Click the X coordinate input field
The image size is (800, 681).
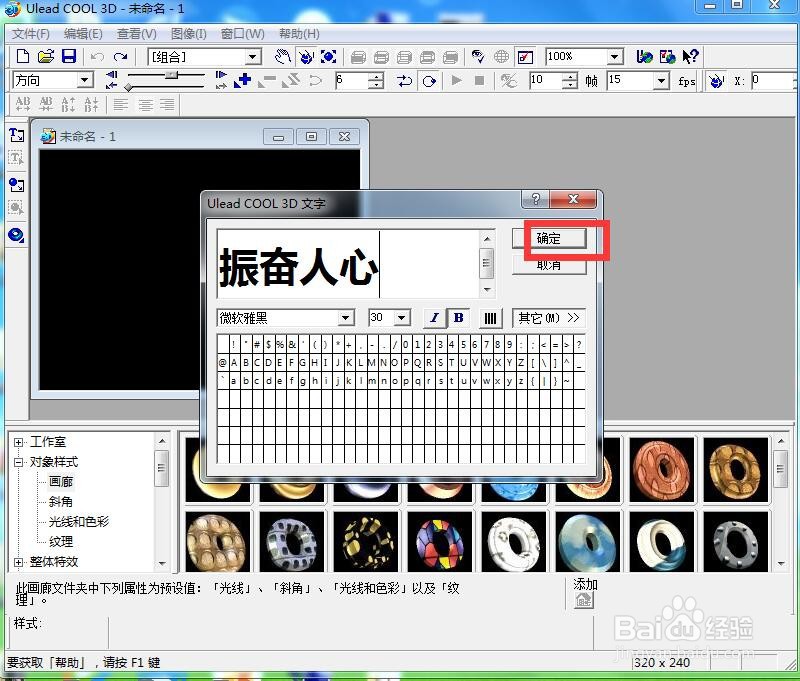coord(773,81)
